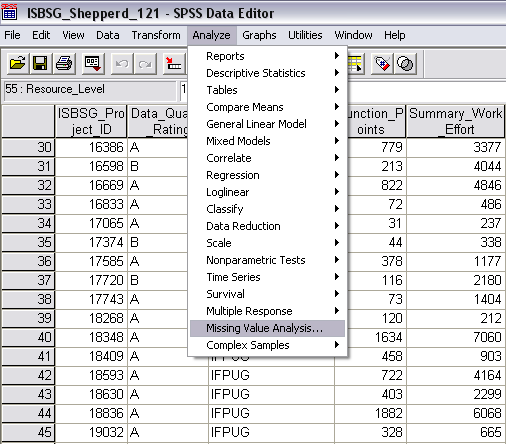Open the View menu
The width and height of the screenshot is (506, 444).
[73, 35]
